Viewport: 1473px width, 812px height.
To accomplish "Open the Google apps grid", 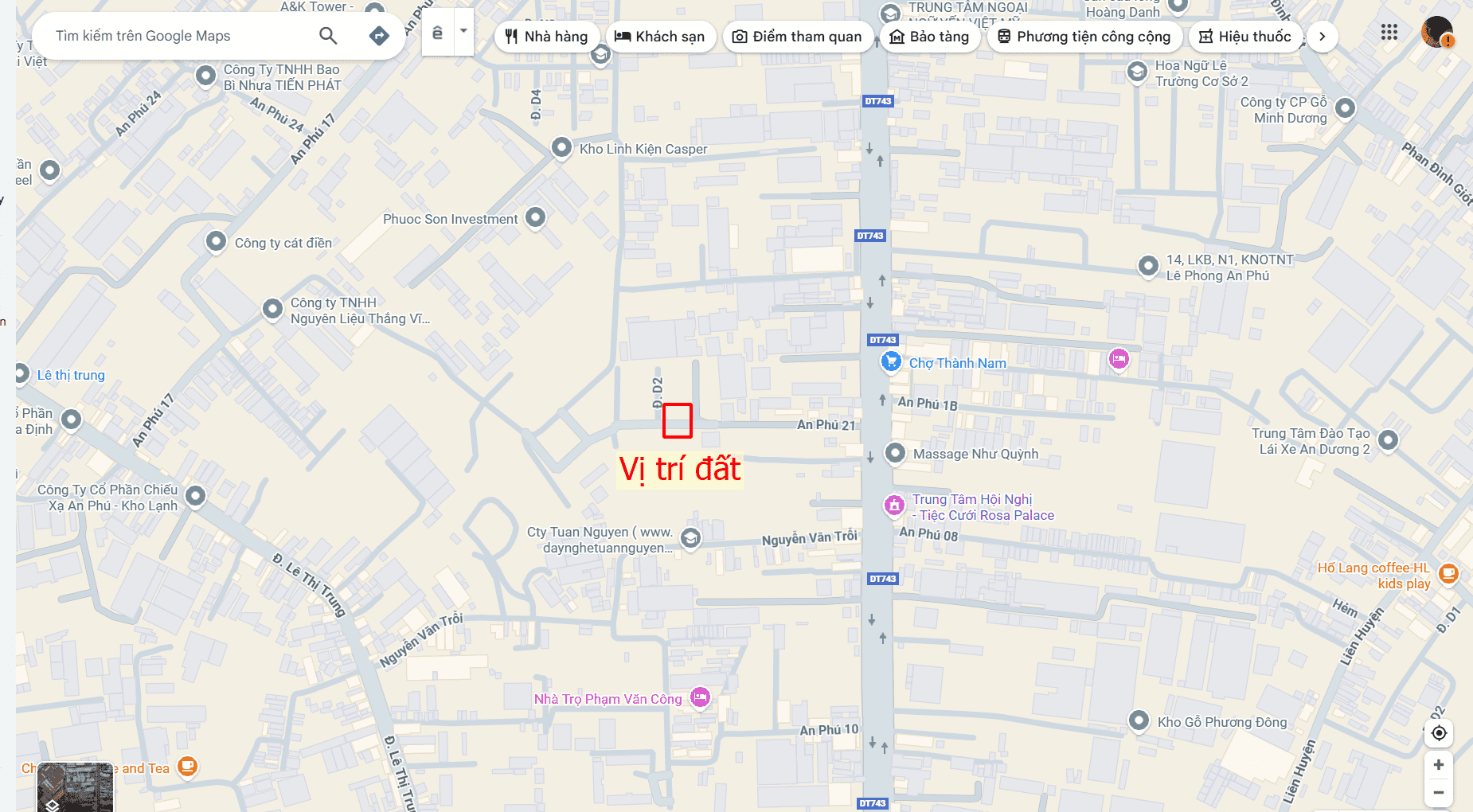I will click(x=1389, y=33).
